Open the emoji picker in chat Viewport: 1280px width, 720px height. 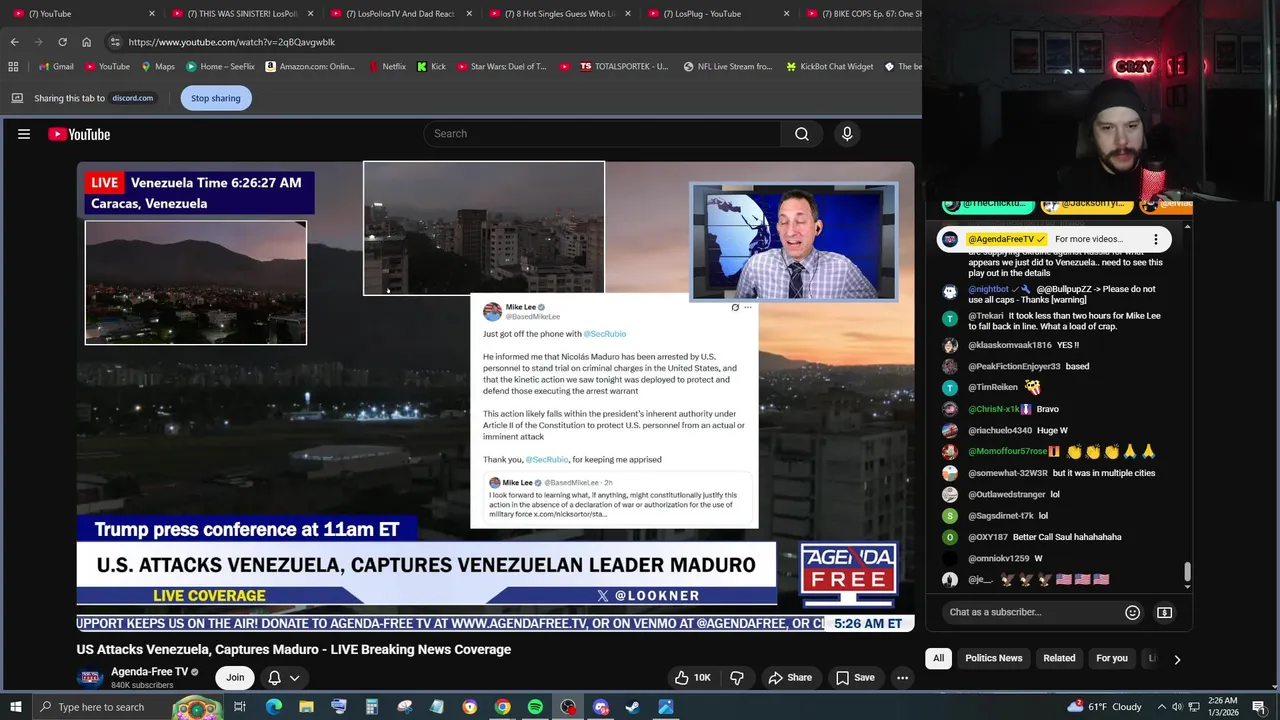[1132, 612]
